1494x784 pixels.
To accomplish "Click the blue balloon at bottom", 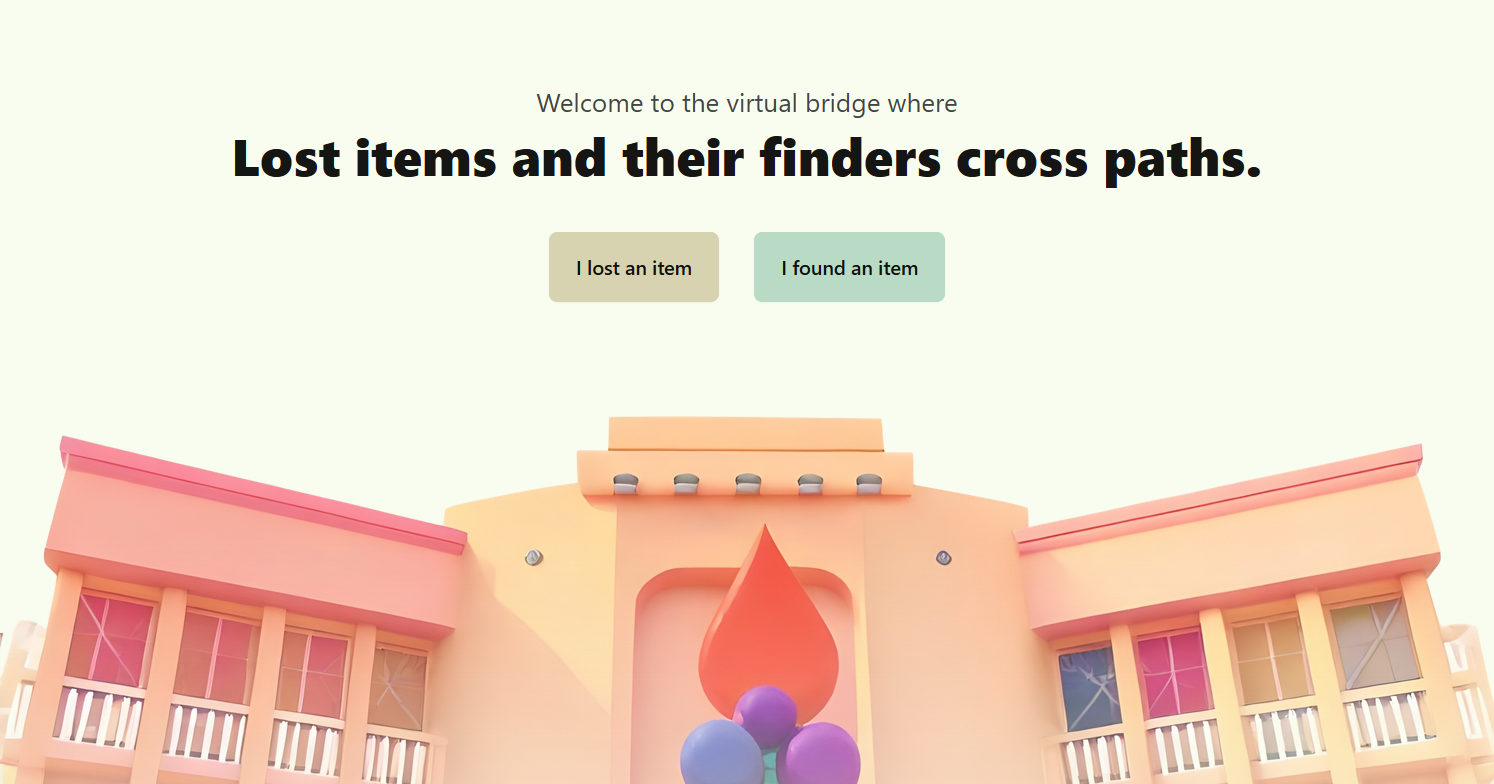I will [721, 753].
